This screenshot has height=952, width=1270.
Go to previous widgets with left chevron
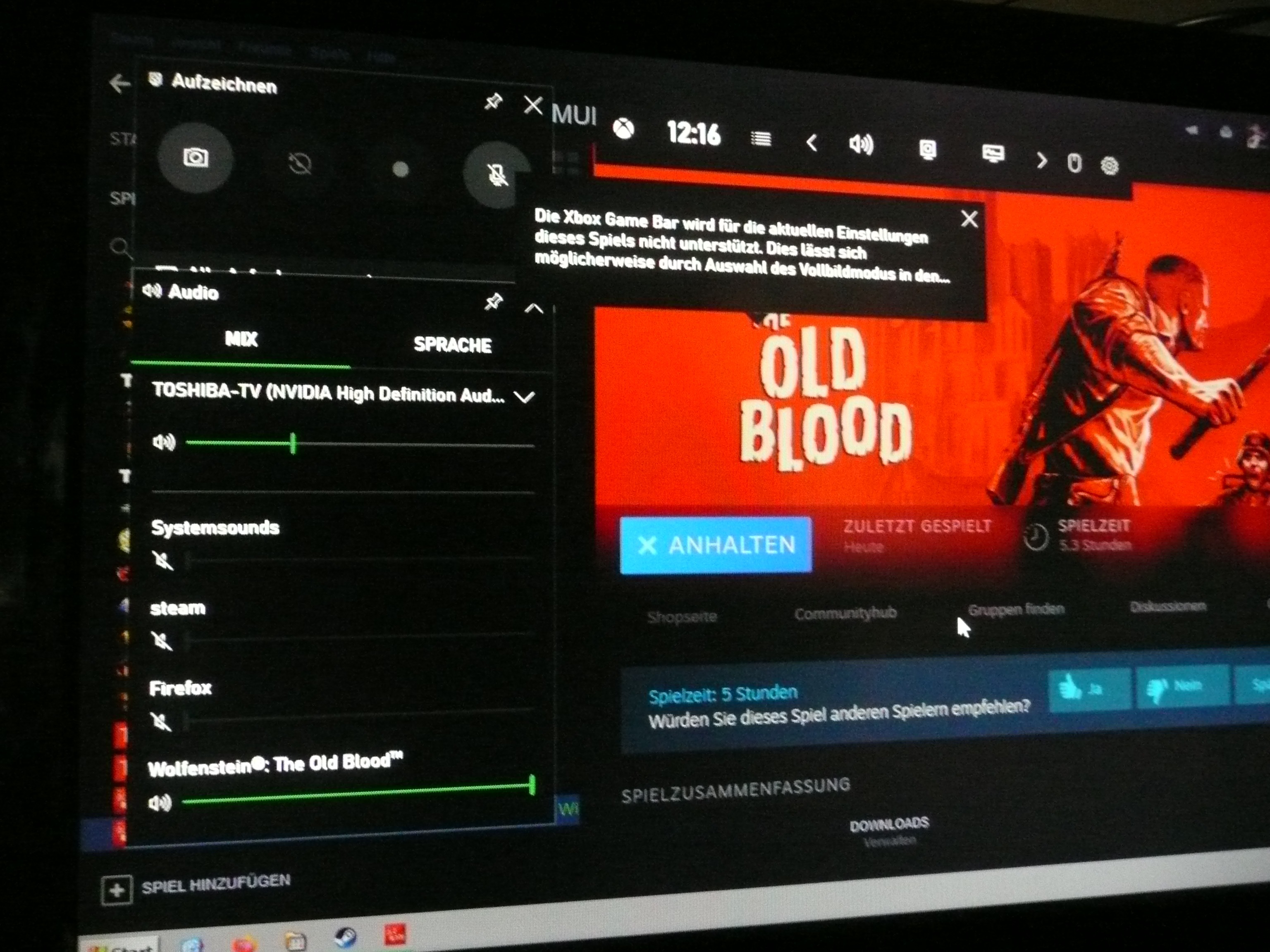(x=811, y=142)
